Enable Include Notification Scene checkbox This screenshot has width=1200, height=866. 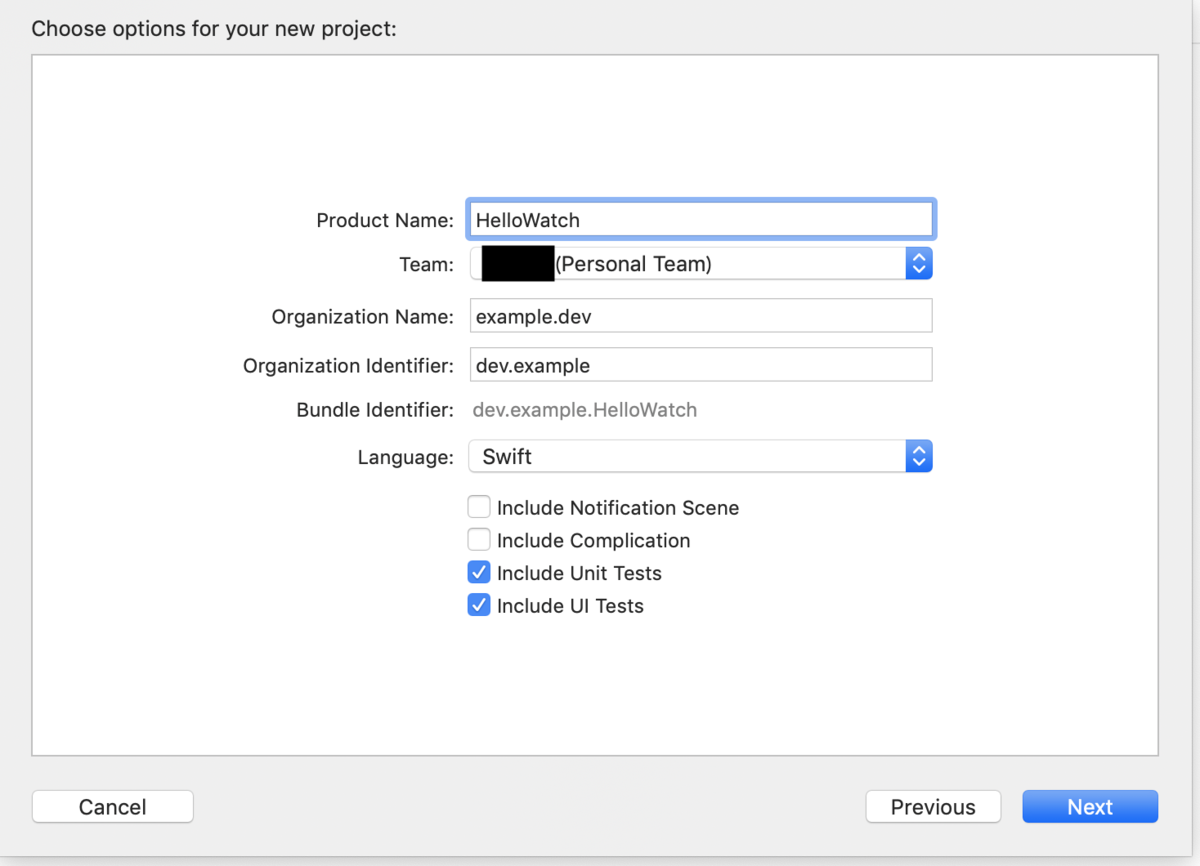[480, 508]
